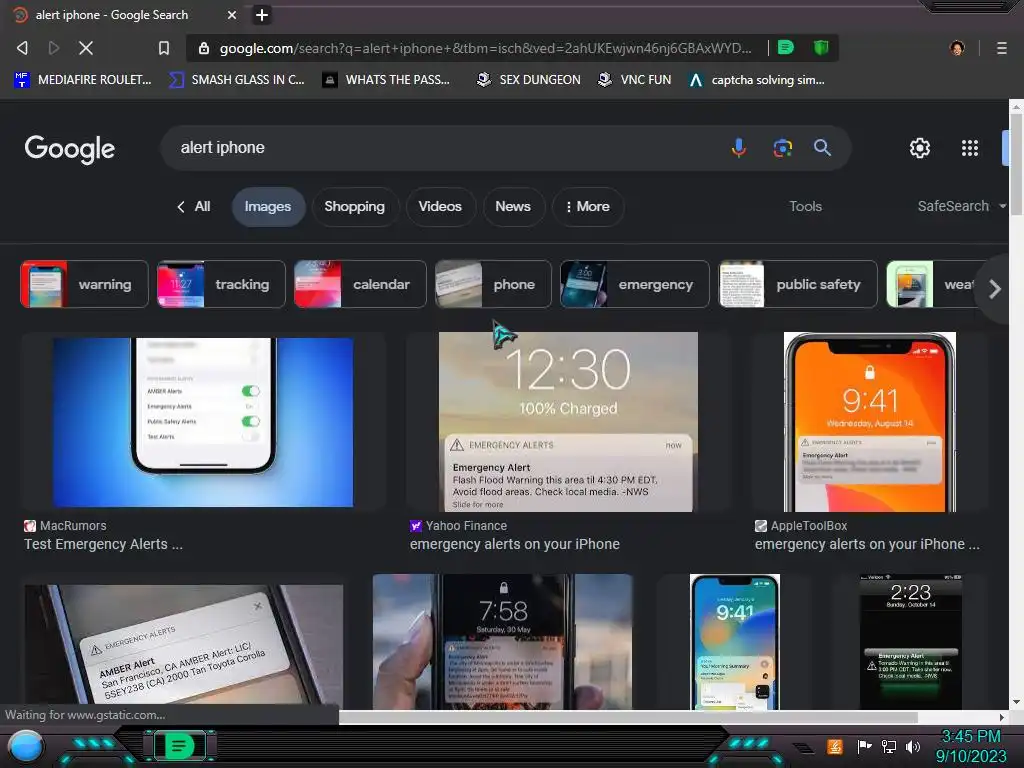The width and height of the screenshot is (1024, 768).
Task: Open the Start orb on taskbar
Action: coord(25,746)
